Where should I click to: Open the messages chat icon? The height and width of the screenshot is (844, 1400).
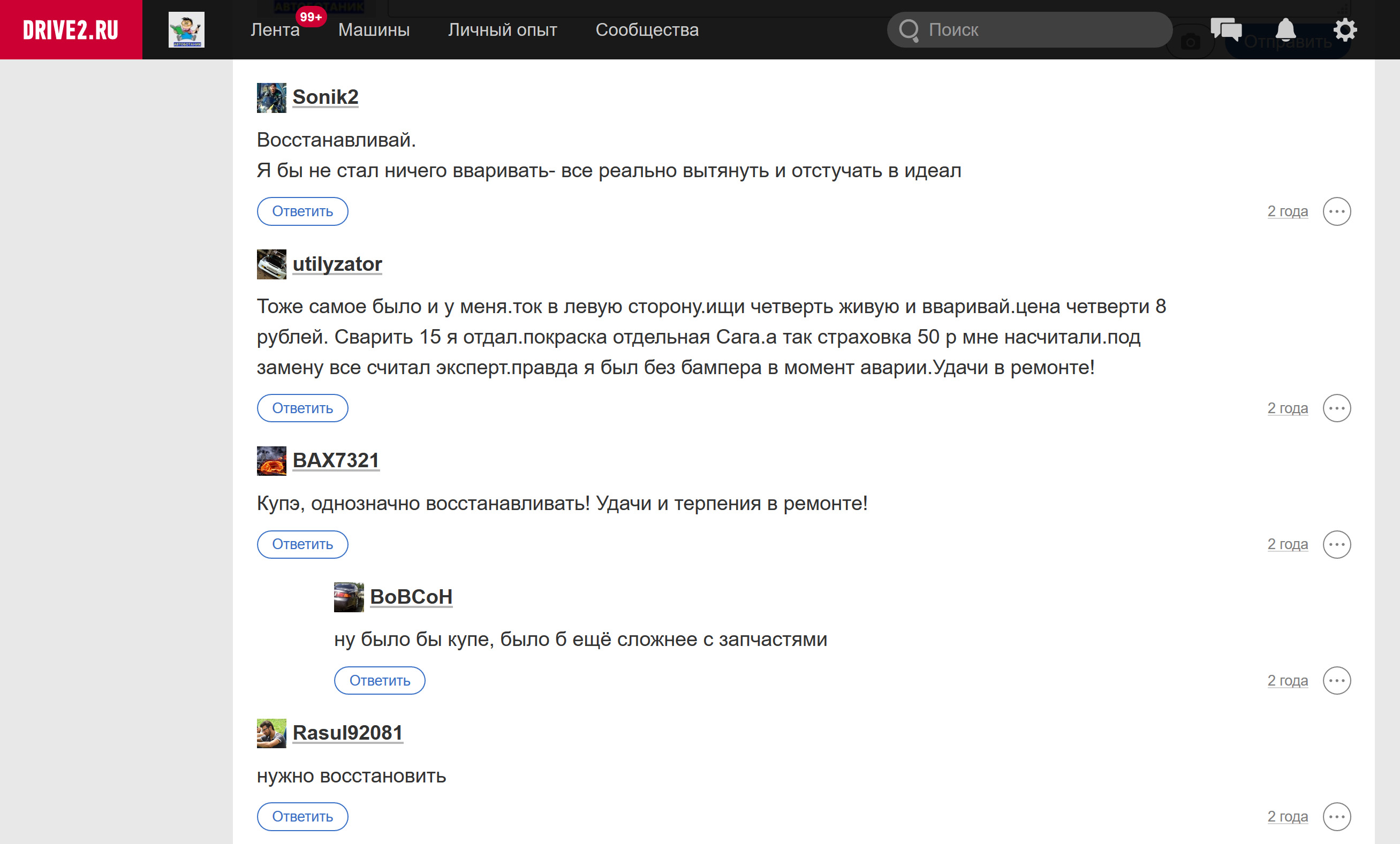pos(1226,29)
